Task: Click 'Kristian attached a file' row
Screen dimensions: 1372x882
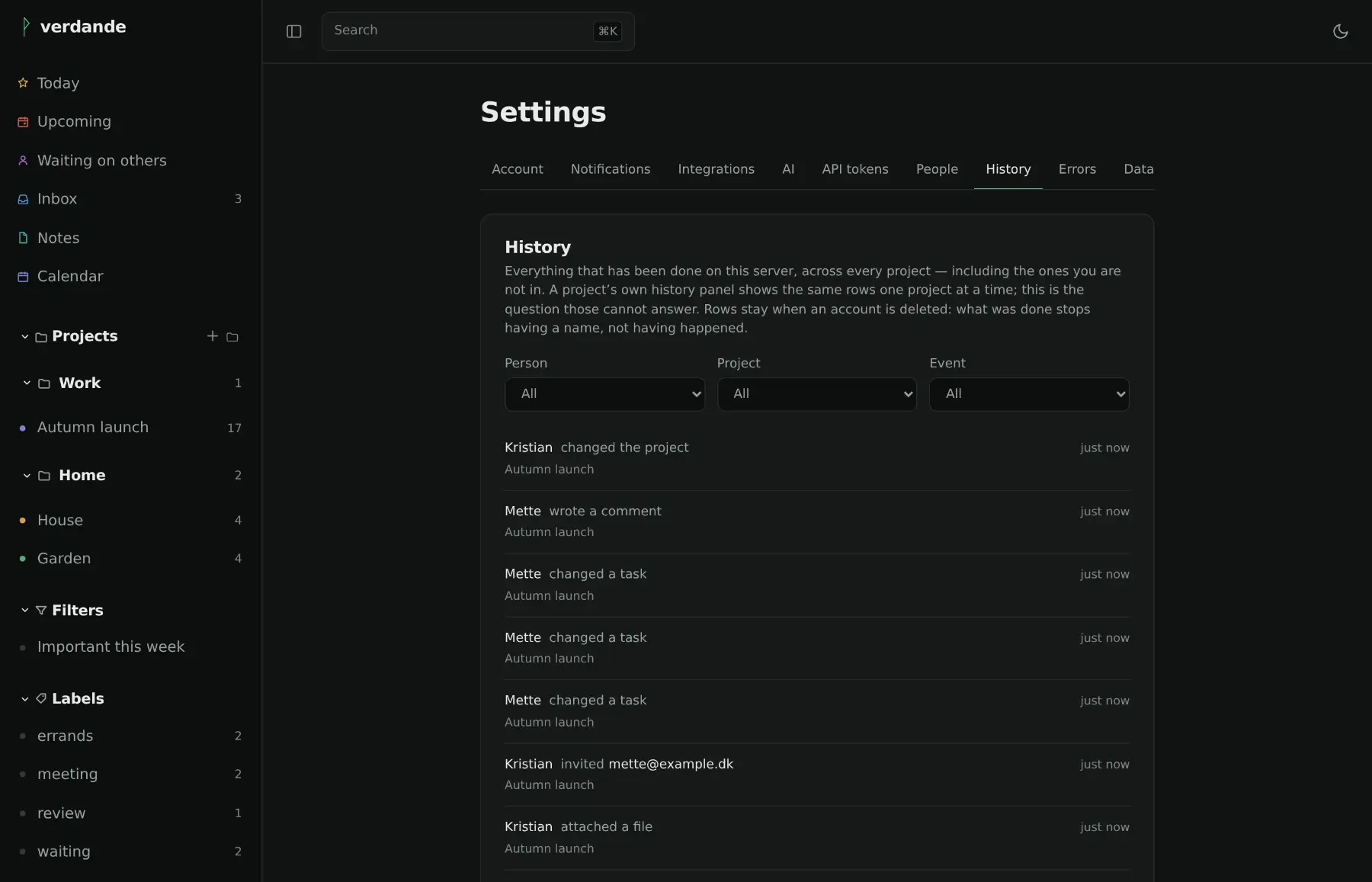Action: pos(816,837)
